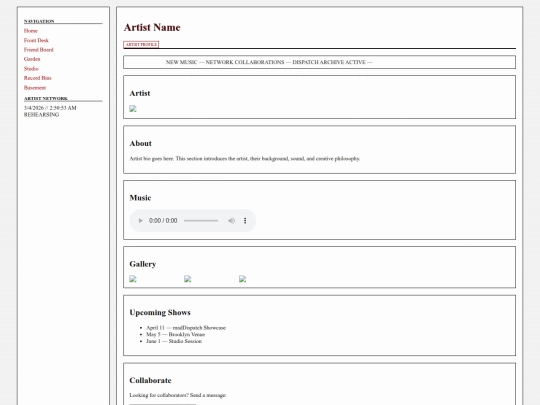Click the Gallery section heading
The height and width of the screenshot is (405, 540).
pyautogui.click(x=143, y=264)
